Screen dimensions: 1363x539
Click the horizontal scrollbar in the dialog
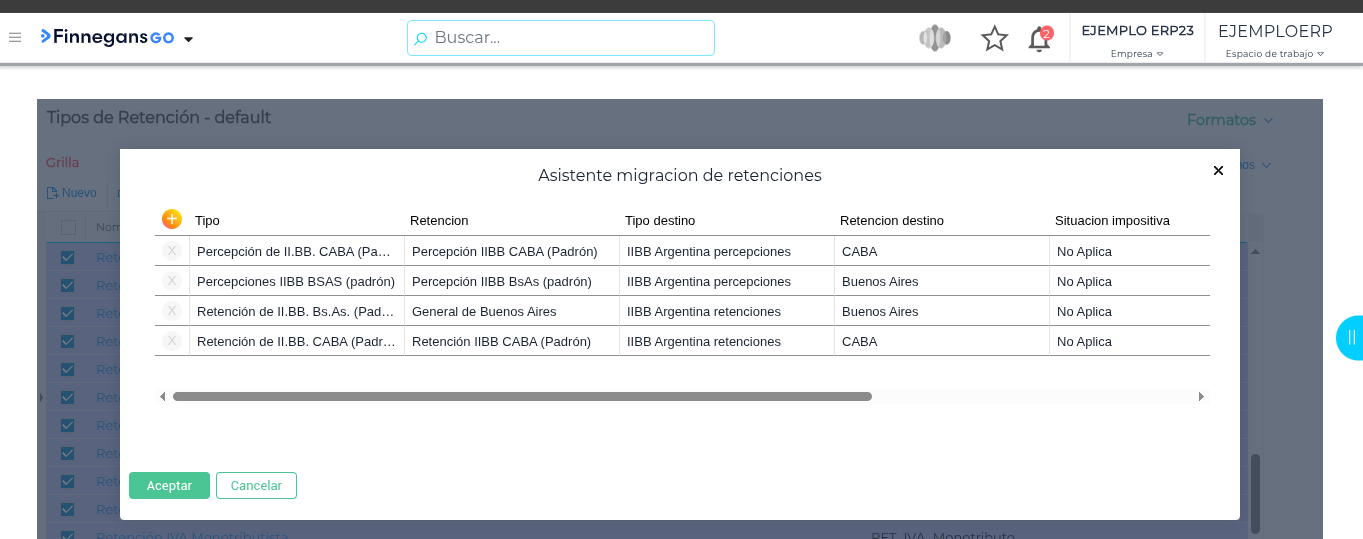(x=522, y=397)
